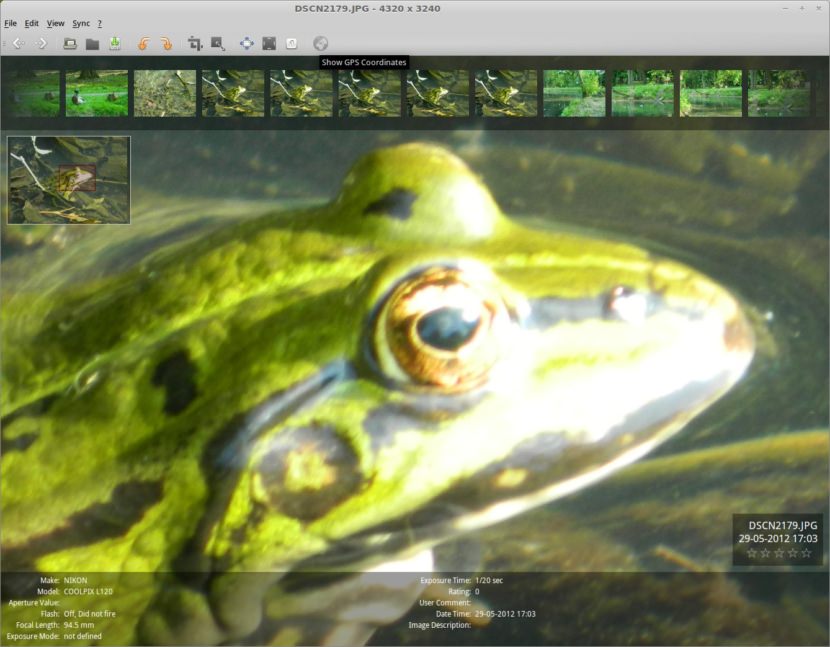Click the Open folder toolbar icon
This screenshot has width=830, height=647.
point(93,43)
